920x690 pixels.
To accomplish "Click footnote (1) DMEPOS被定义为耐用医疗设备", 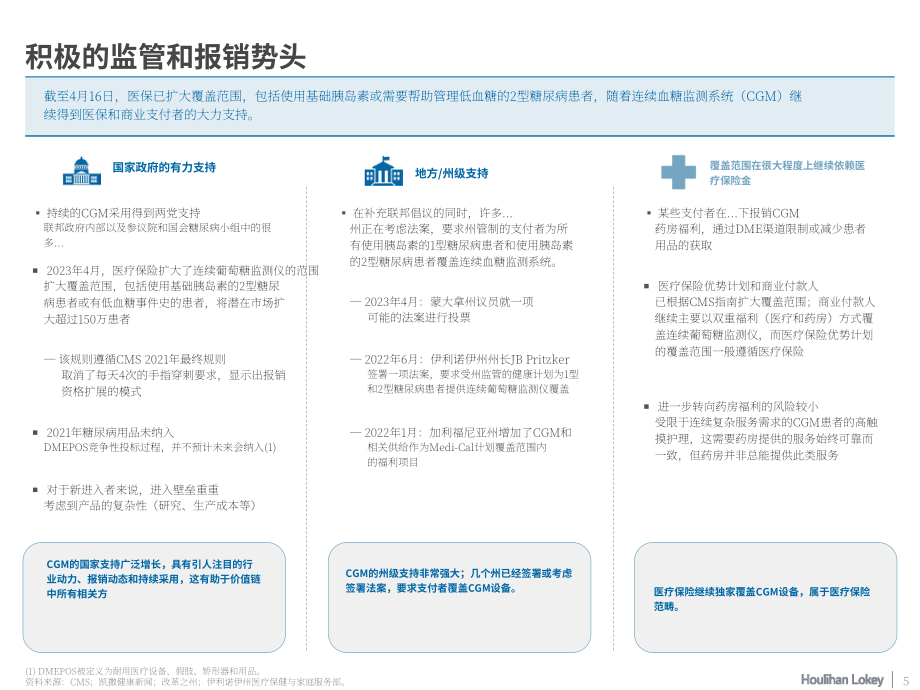I will pyautogui.click(x=144, y=671).
